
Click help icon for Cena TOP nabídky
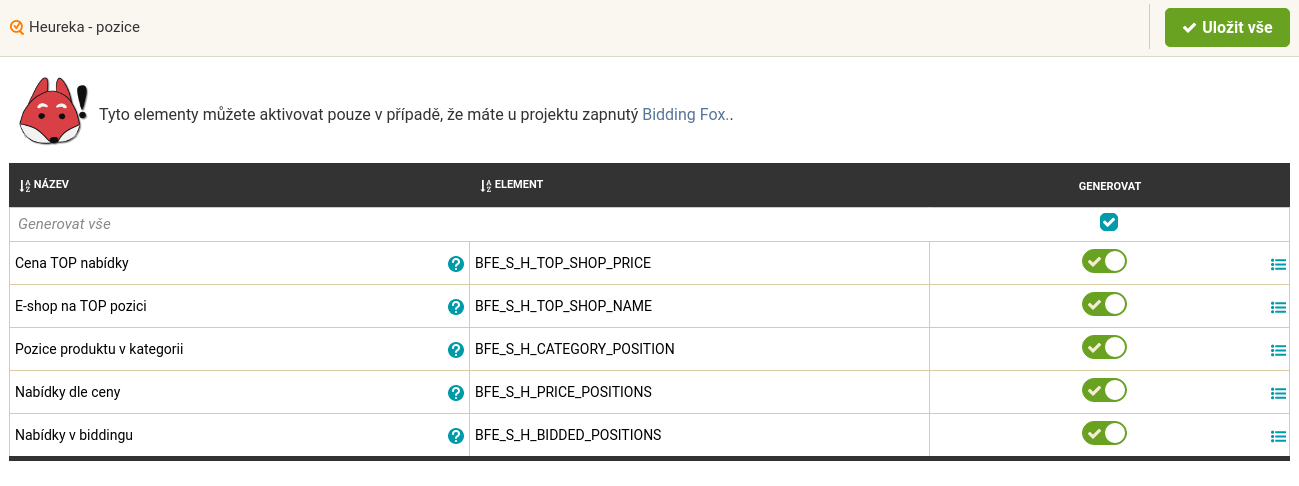(456, 264)
